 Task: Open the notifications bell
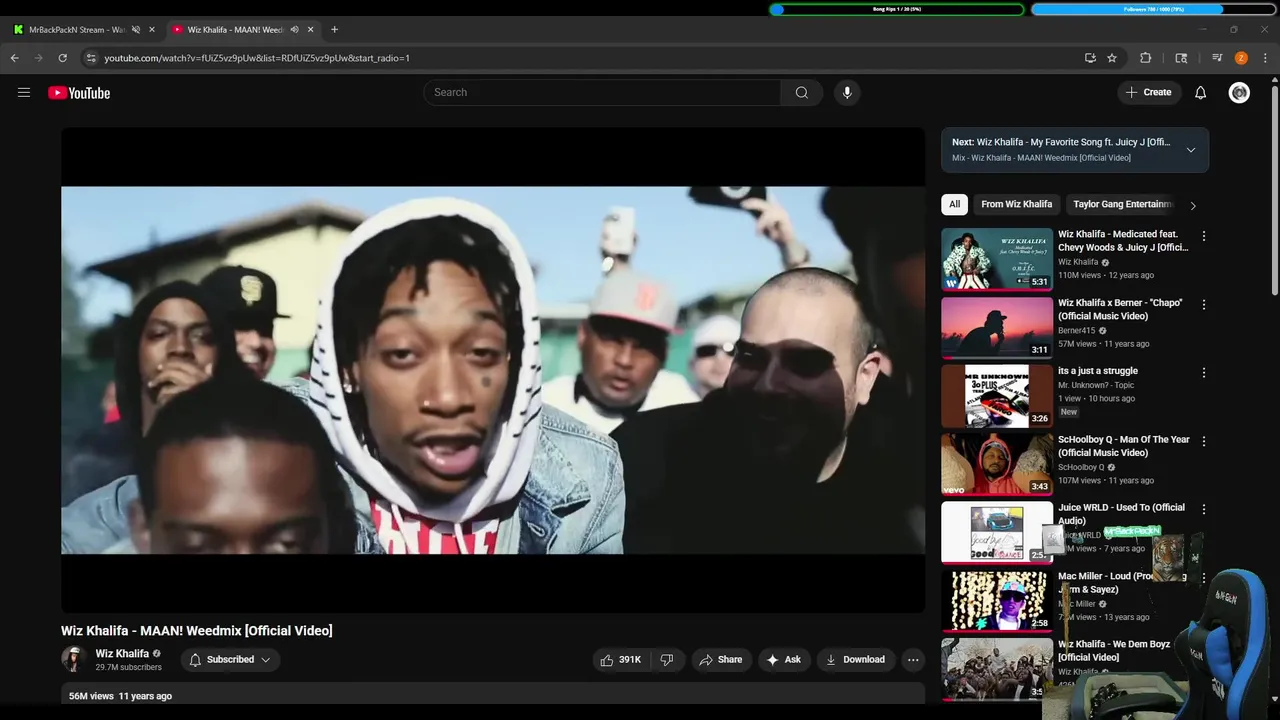pos(1201,92)
